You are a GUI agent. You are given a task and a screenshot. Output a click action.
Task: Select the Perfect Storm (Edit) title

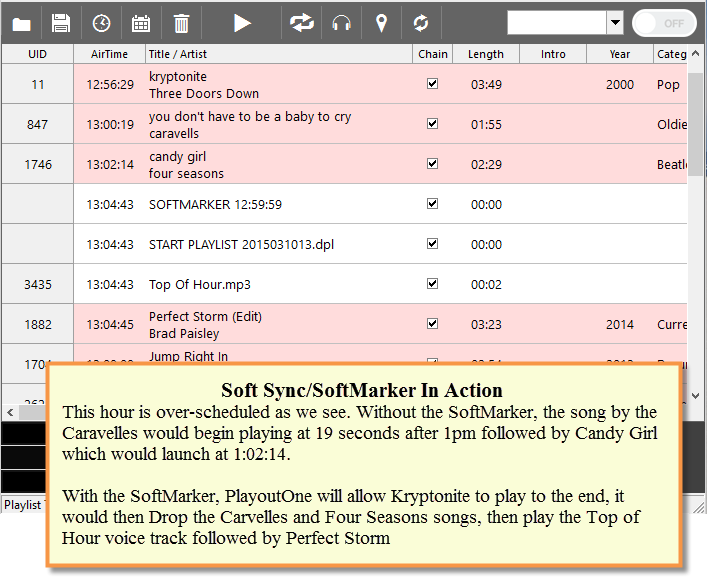(205, 317)
